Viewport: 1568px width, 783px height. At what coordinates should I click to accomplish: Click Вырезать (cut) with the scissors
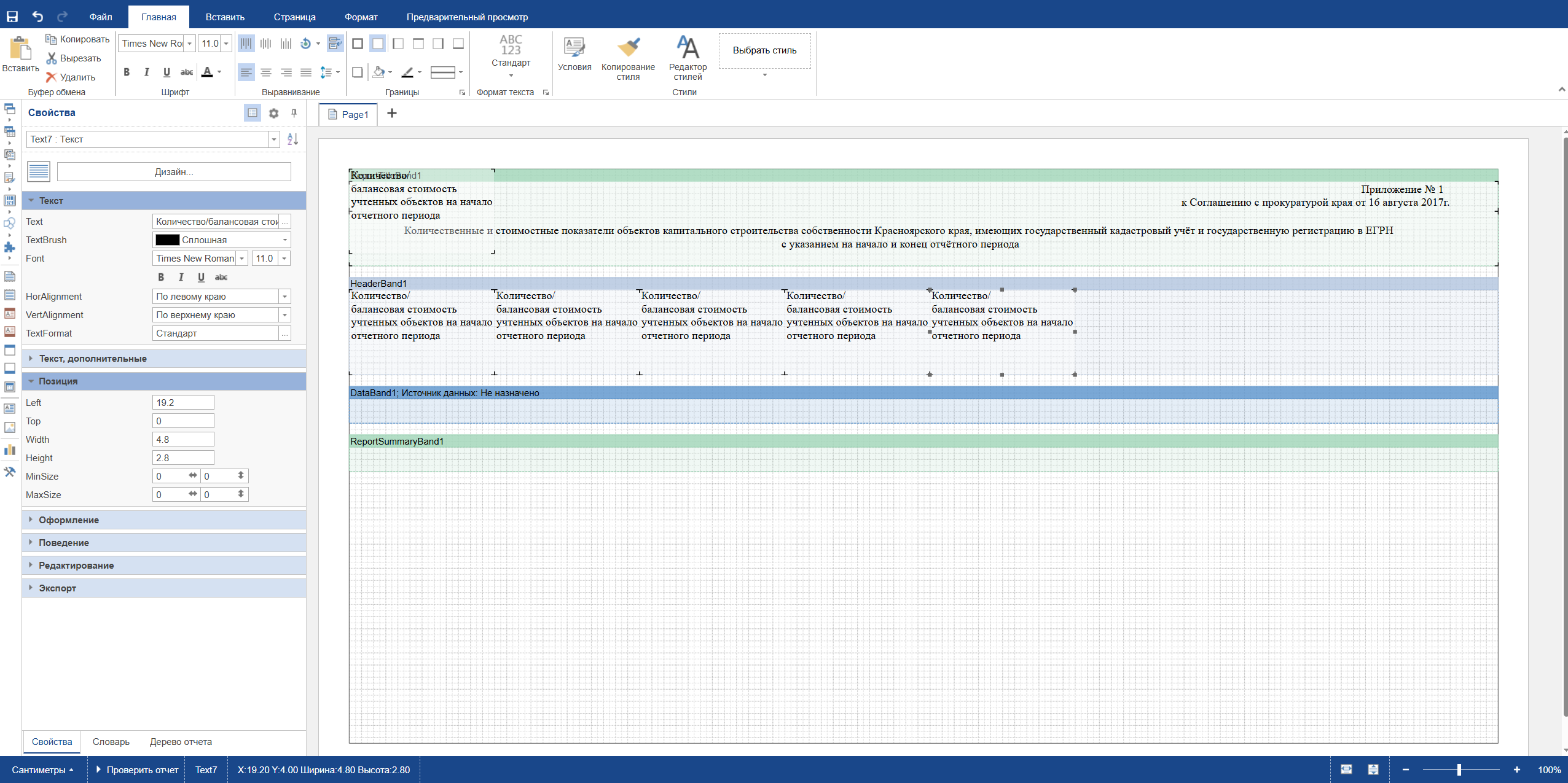(x=74, y=58)
